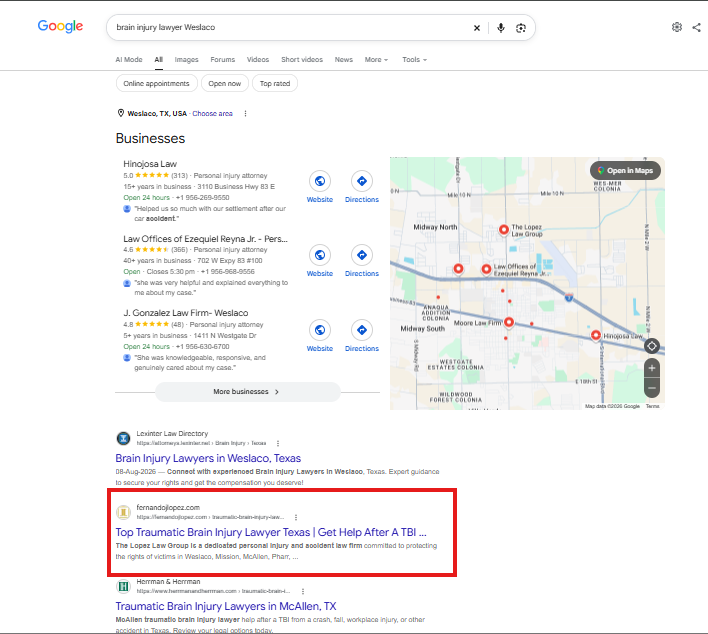The width and height of the screenshot is (708, 634).
Task: Click the Open in Maps button
Action: click(625, 171)
